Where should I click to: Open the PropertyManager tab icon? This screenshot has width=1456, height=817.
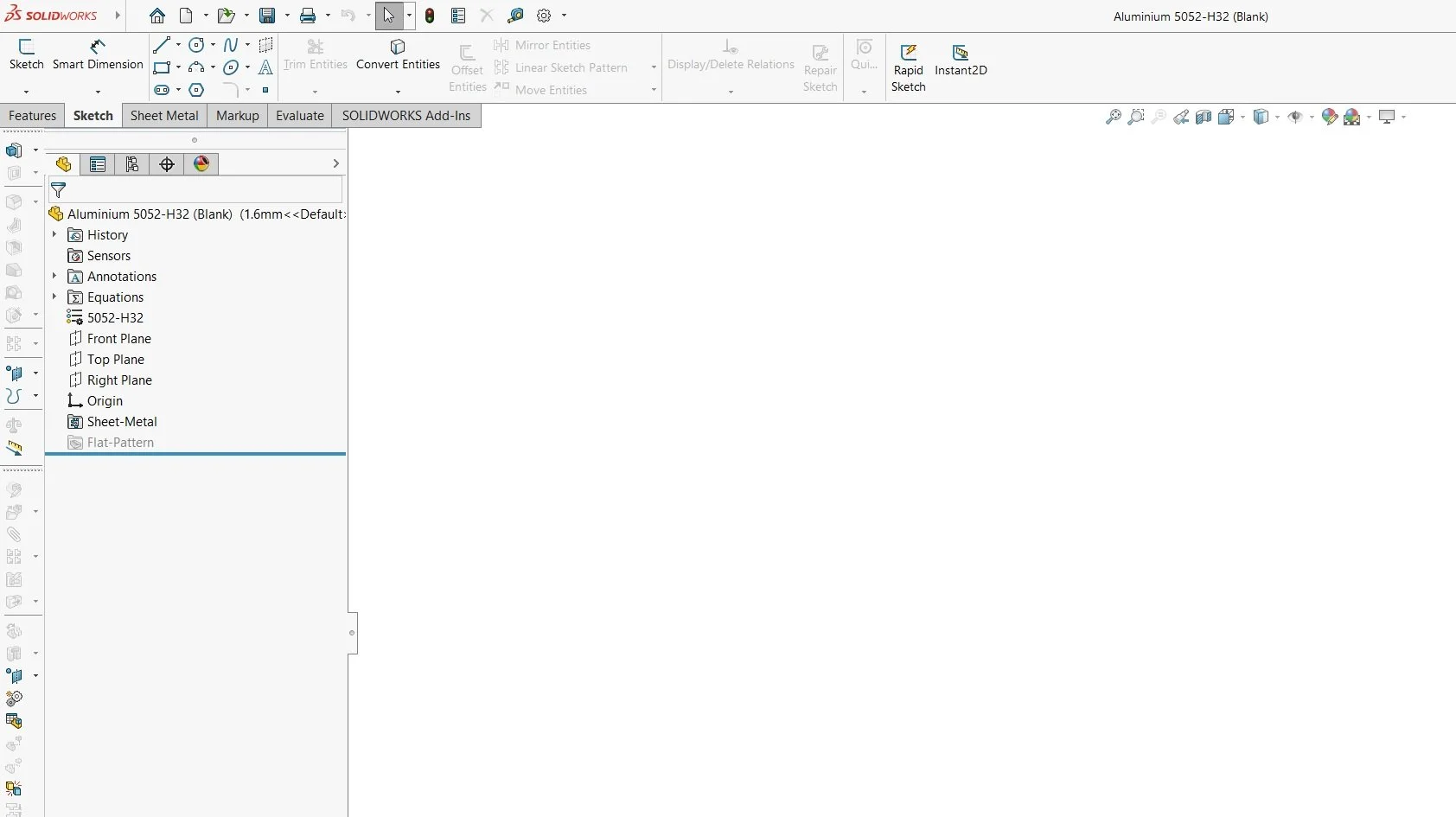coord(98,164)
